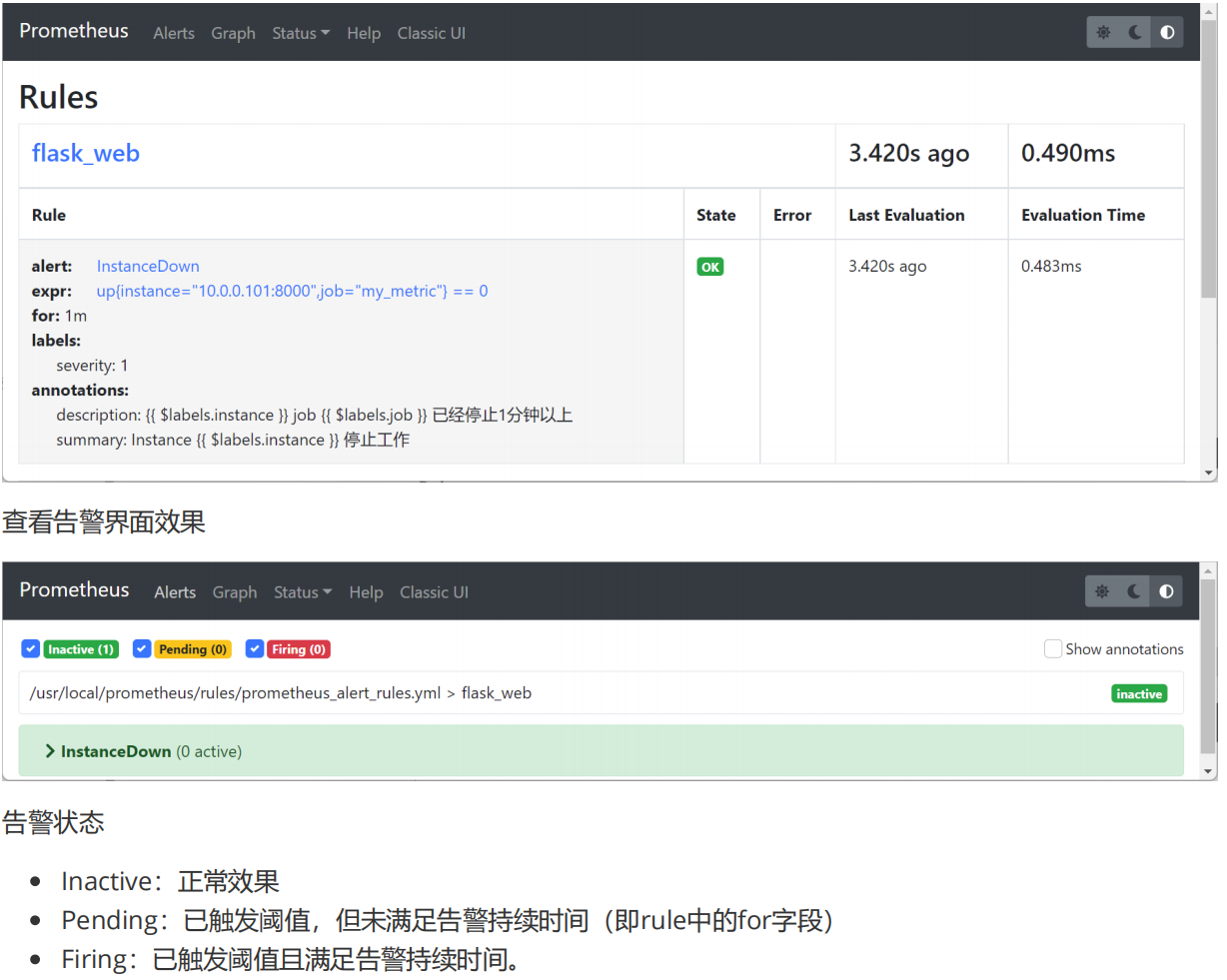Click scroll-down arrow of the upper pane
Screen dimensions: 1227x980
click(x=1209, y=473)
